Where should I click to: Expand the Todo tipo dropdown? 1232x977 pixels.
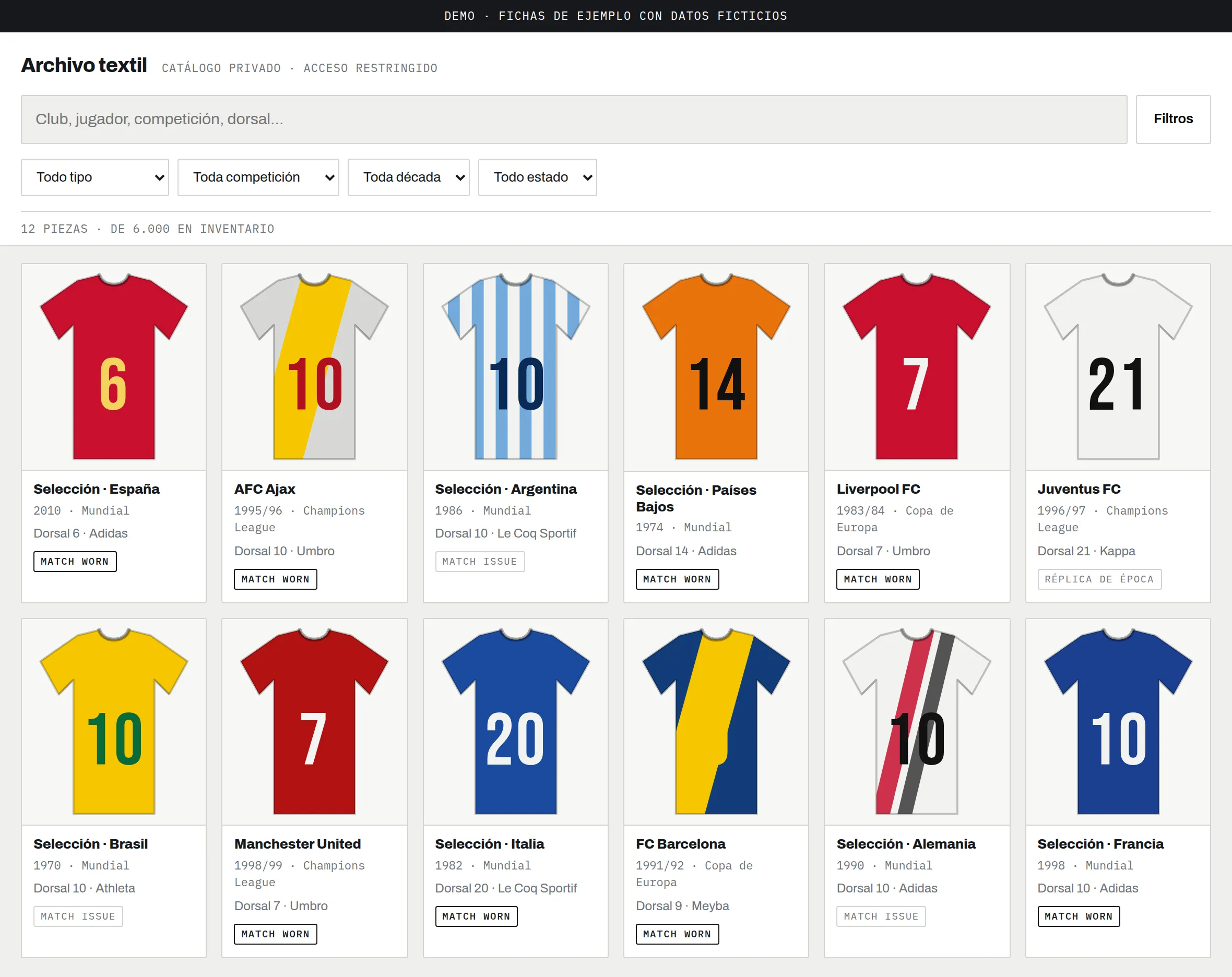(x=95, y=177)
